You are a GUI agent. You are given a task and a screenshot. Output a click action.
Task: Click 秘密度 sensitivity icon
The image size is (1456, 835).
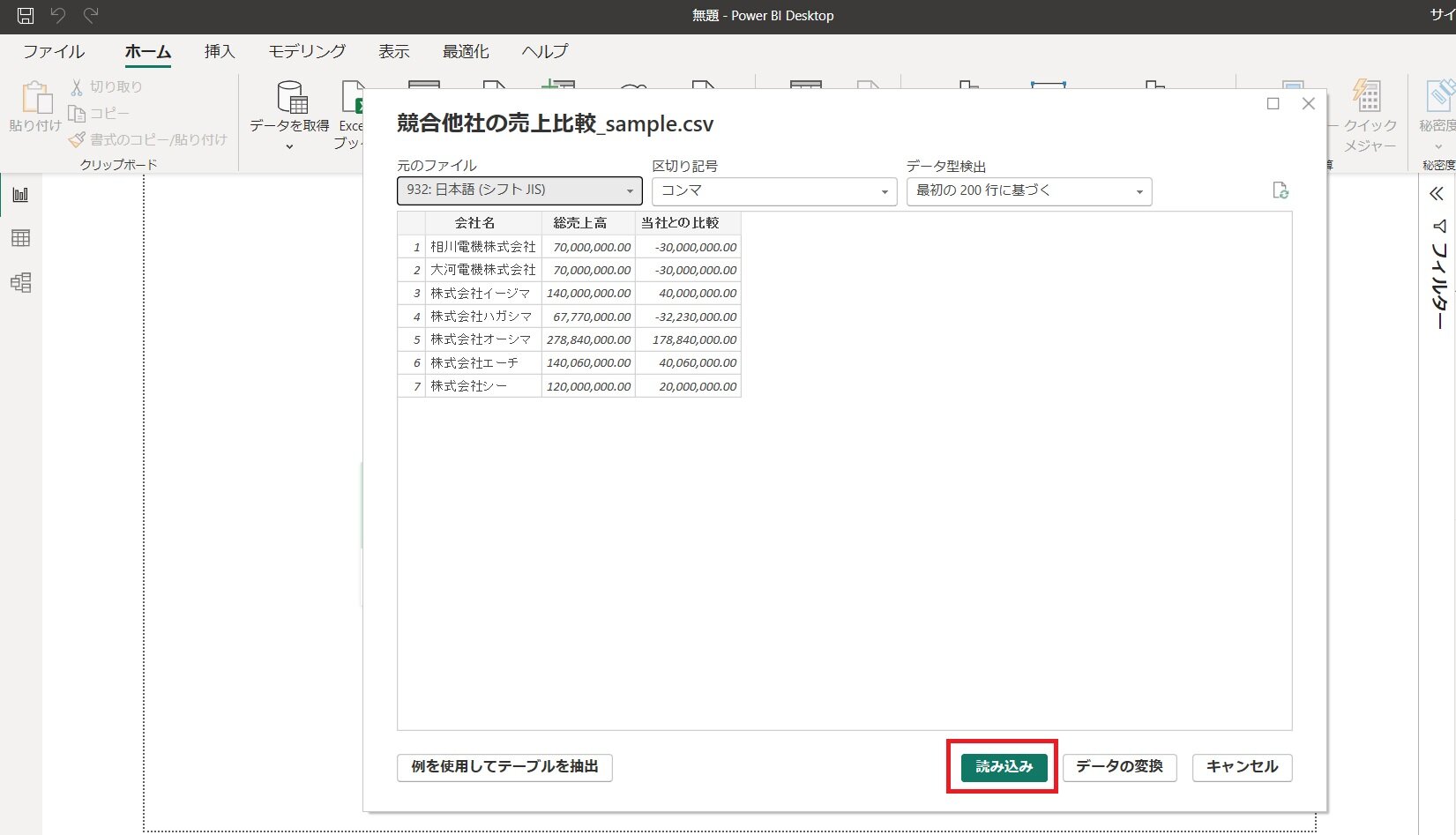coord(1440,97)
